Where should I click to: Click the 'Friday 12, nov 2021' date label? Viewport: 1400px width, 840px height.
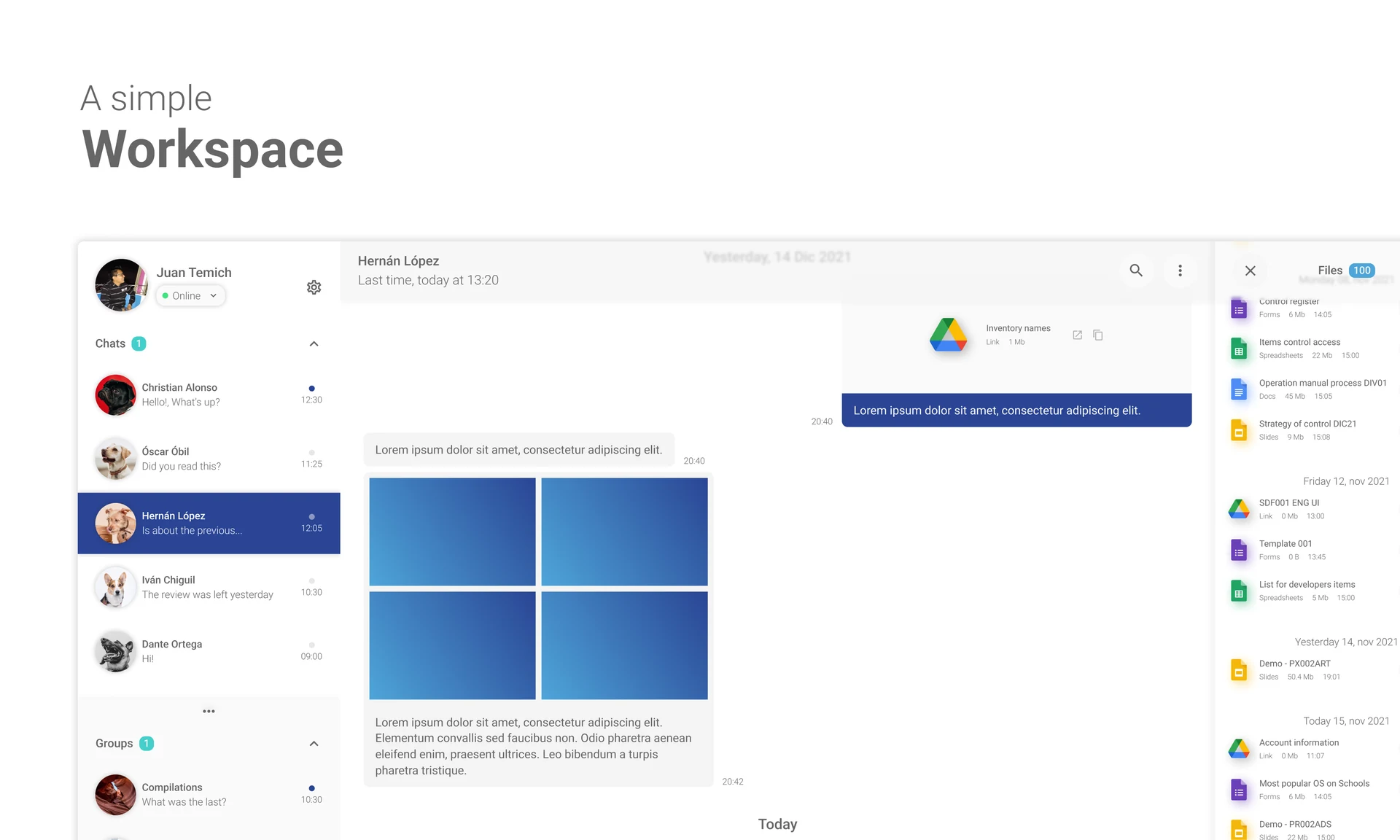click(x=1346, y=481)
